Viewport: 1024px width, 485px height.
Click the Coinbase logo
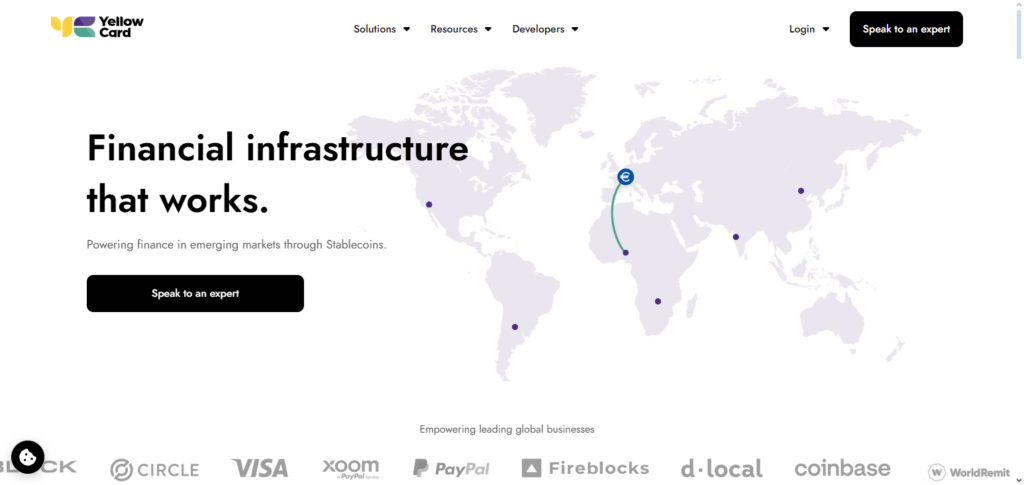click(842, 468)
